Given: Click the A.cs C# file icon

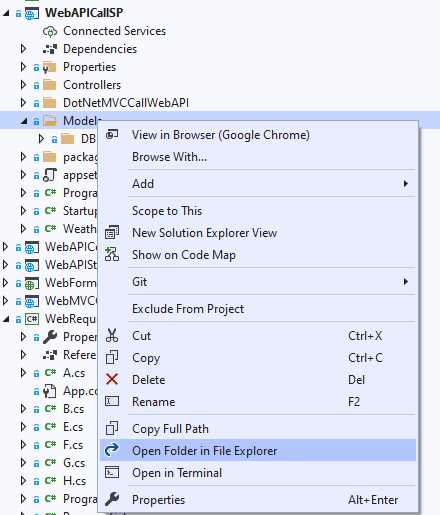Looking at the screenshot, I should coord(50,373).
